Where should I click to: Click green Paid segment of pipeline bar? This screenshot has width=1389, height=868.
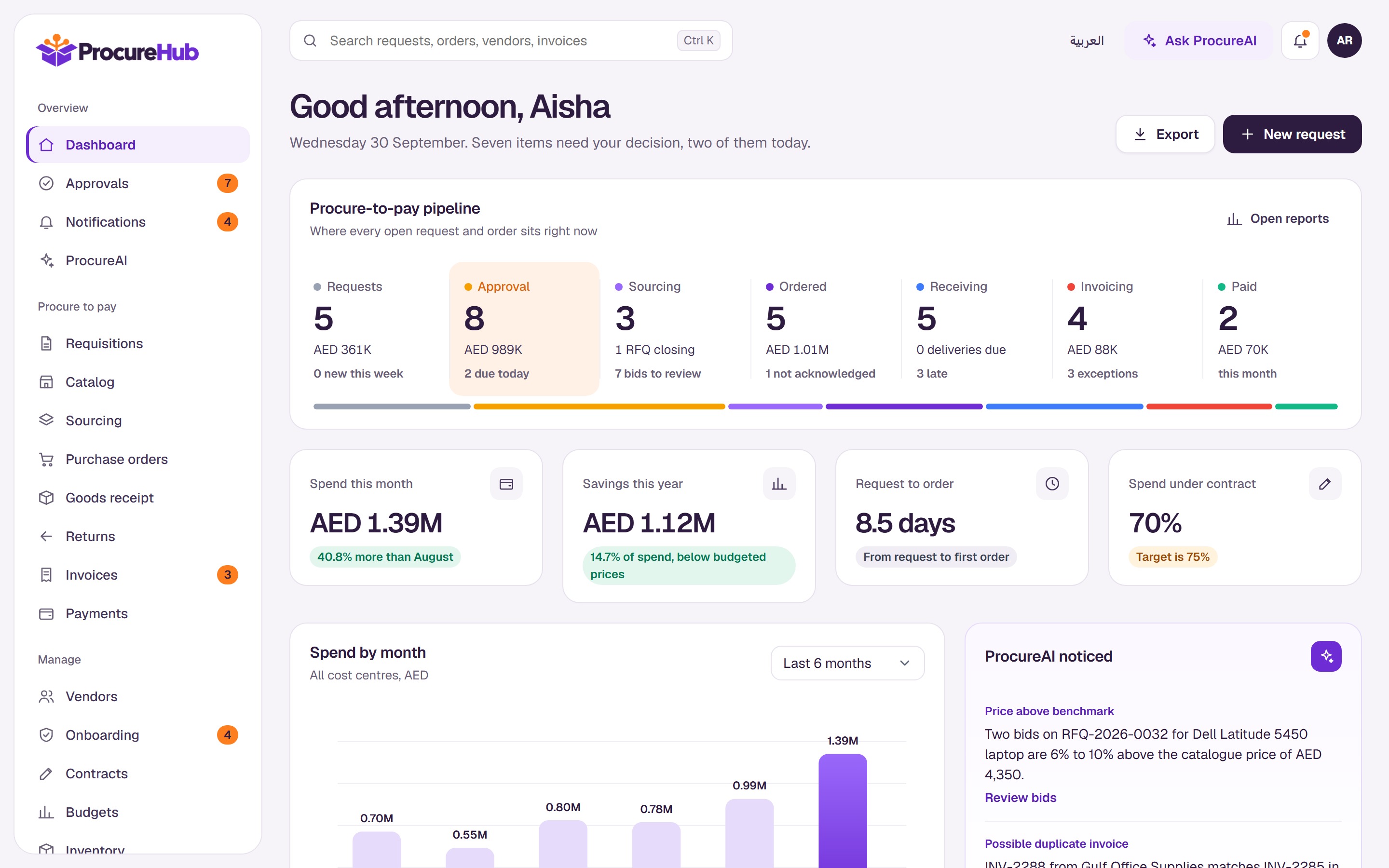1307,407
